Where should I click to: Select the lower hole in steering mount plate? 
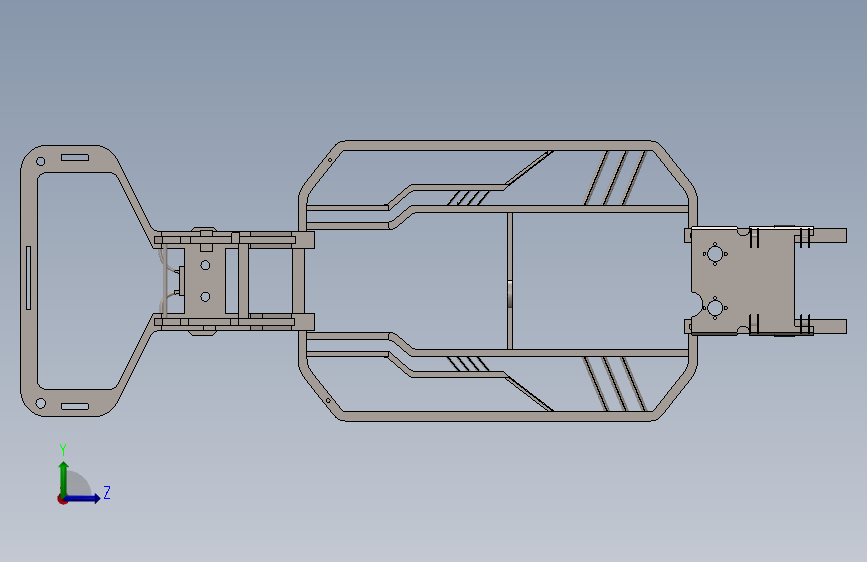[205, 297]
